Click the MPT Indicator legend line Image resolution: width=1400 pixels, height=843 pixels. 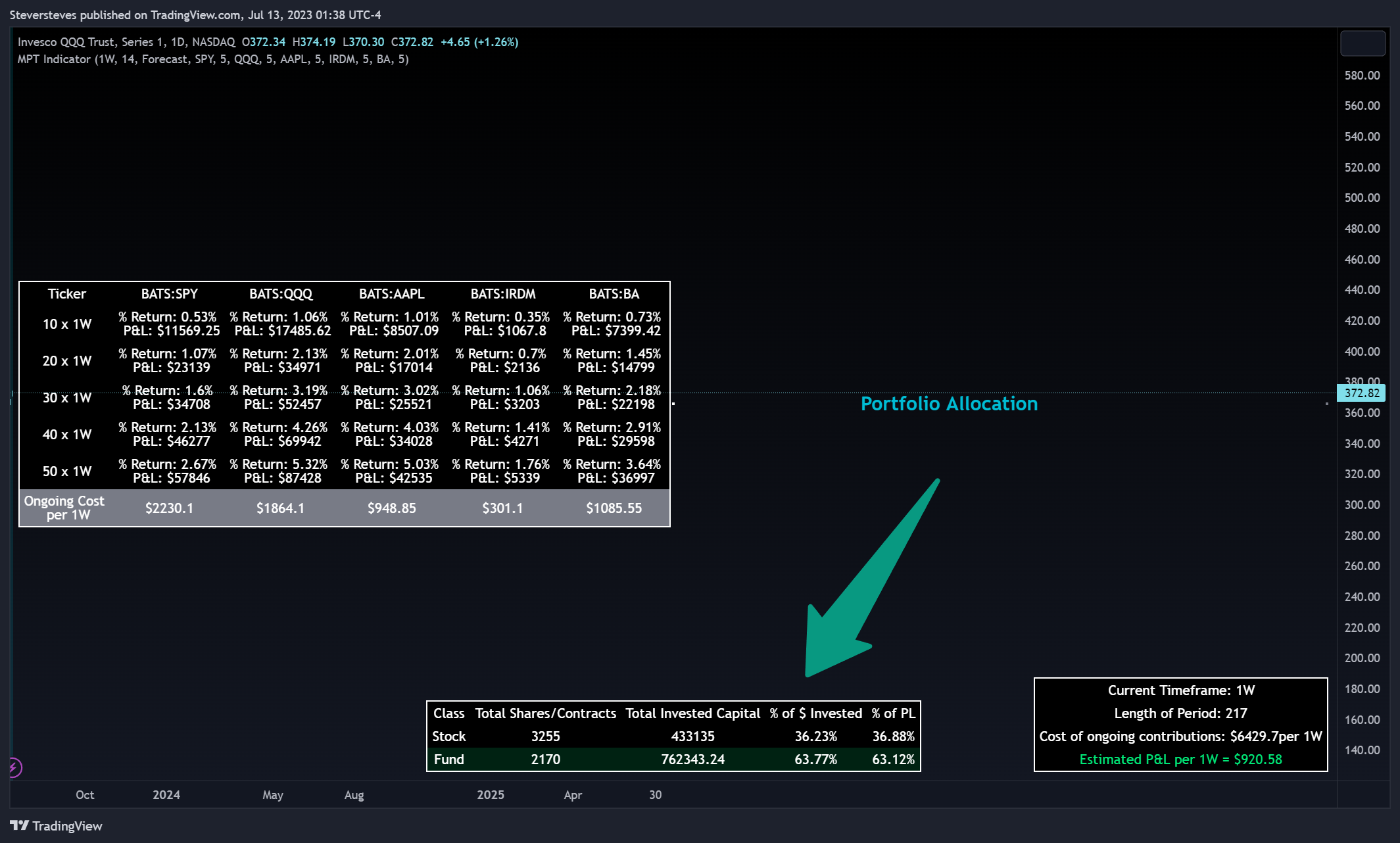tap(213, 59)
